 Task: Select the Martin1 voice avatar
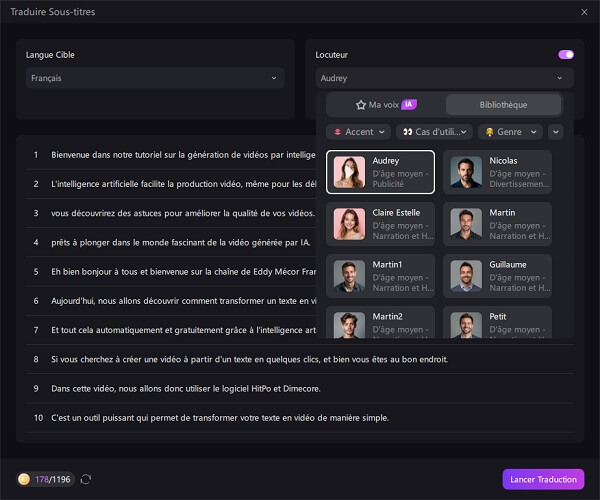[x=350, y=276]
